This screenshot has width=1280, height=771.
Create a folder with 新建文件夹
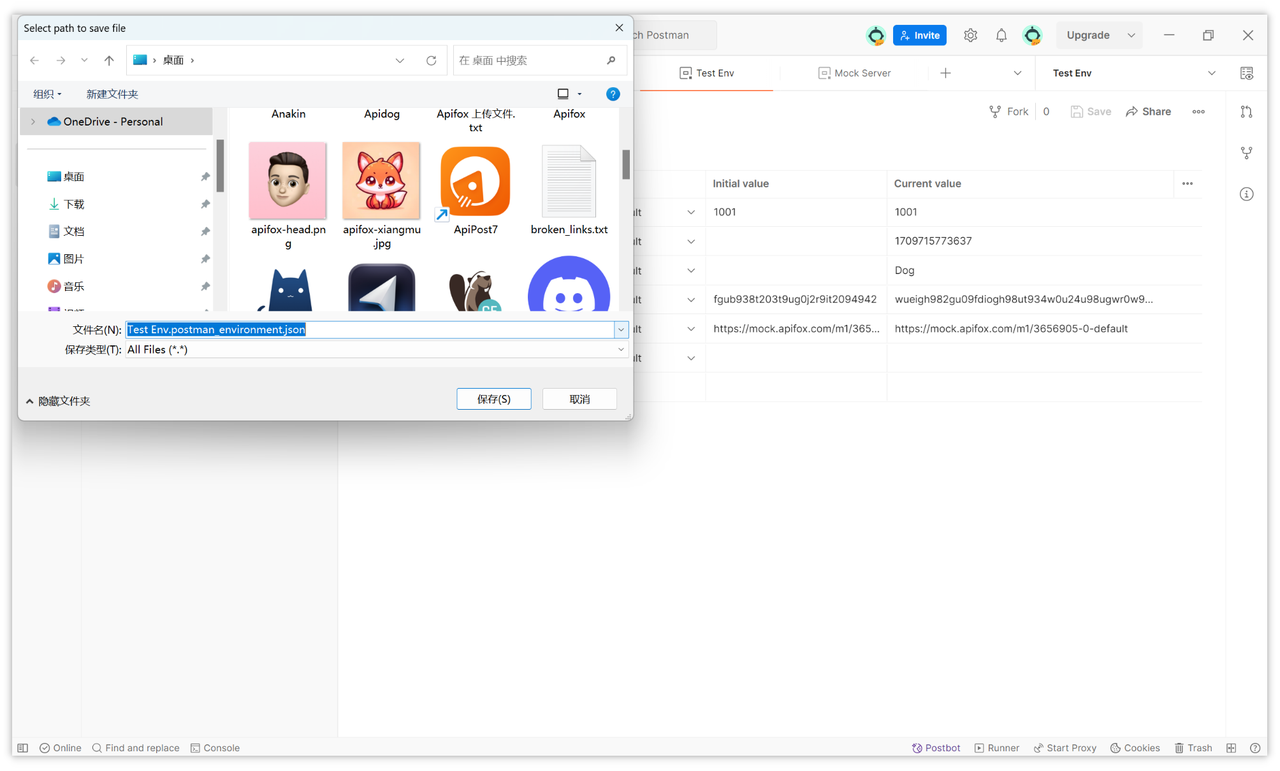coord(112,94)
